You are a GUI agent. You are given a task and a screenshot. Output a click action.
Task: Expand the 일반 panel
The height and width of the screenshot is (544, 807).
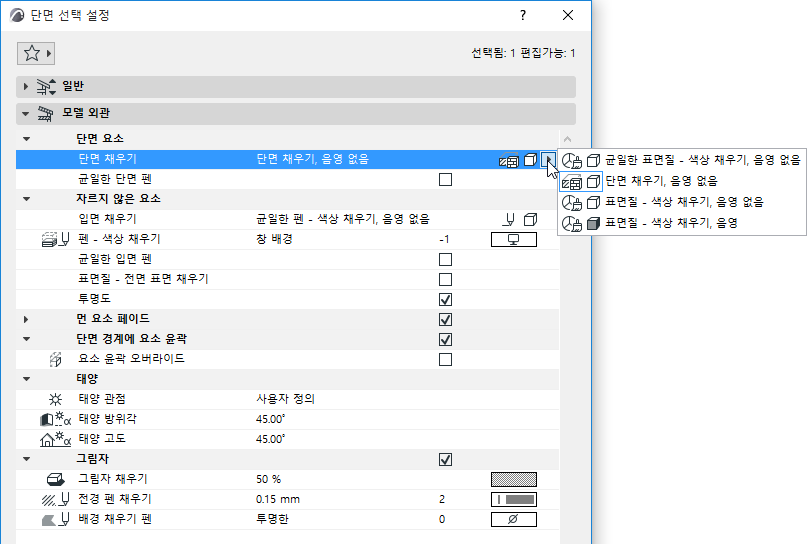click(x=26, y=87)
